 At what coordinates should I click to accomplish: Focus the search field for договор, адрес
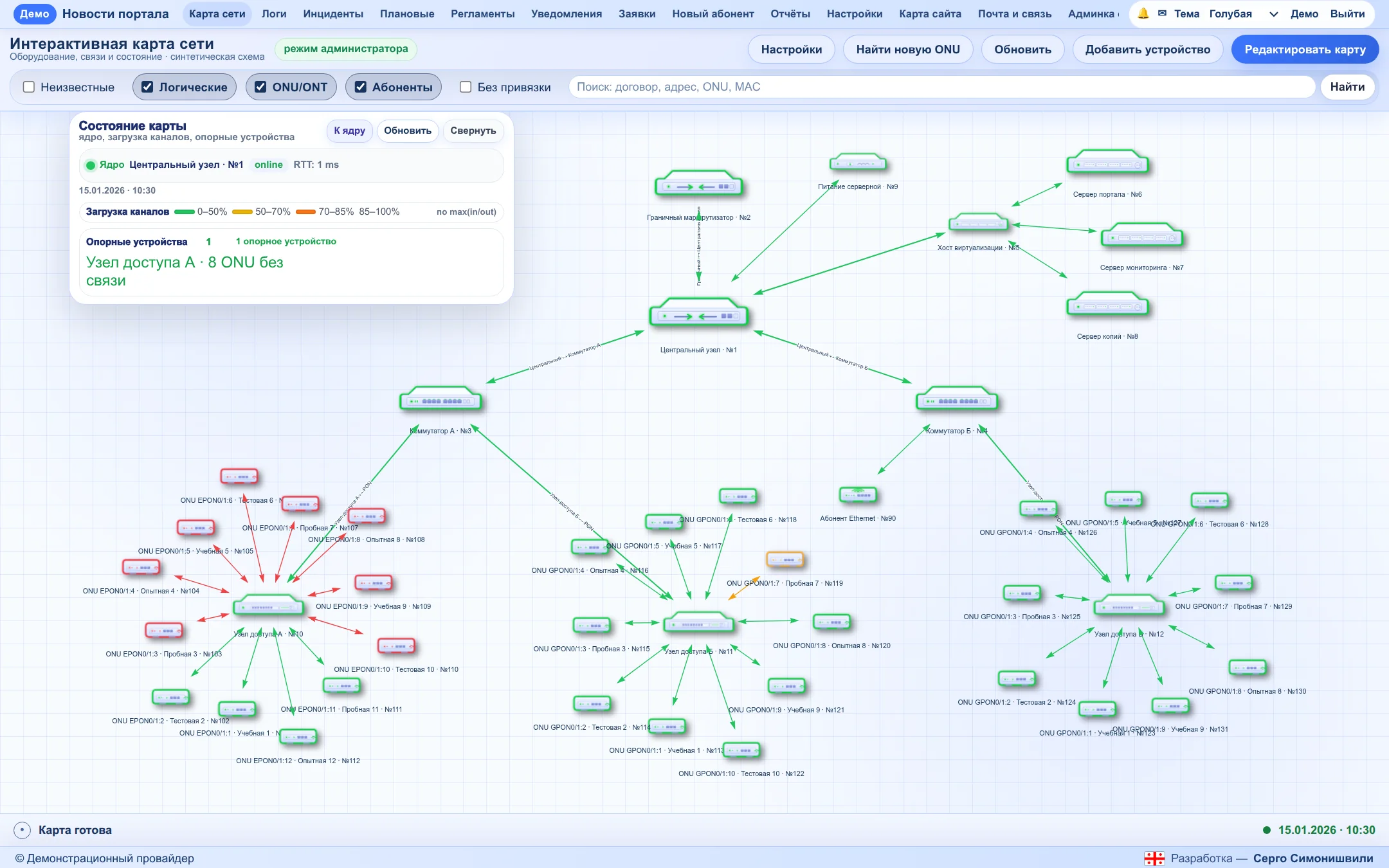(941, 87)
